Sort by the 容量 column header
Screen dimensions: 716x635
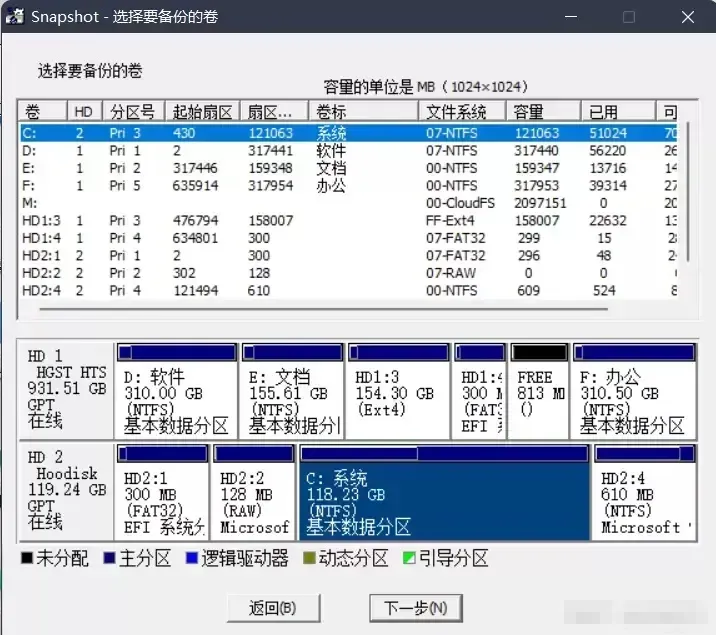pyautogui.click(x=543, y=111)
